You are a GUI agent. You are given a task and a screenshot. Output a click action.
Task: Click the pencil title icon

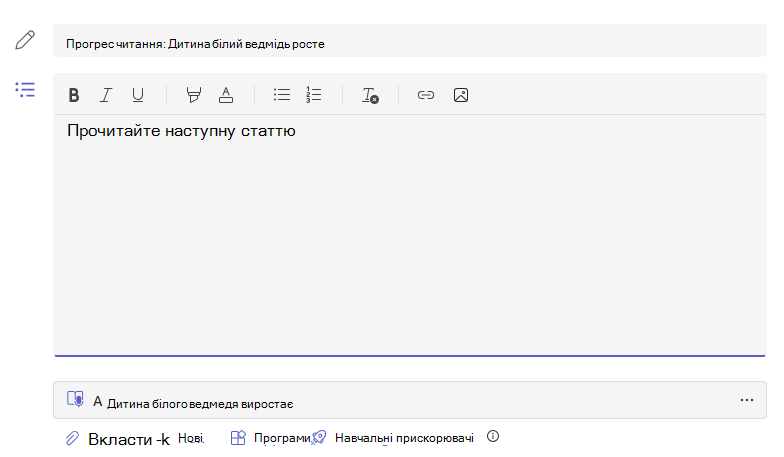tap(25, 40)
